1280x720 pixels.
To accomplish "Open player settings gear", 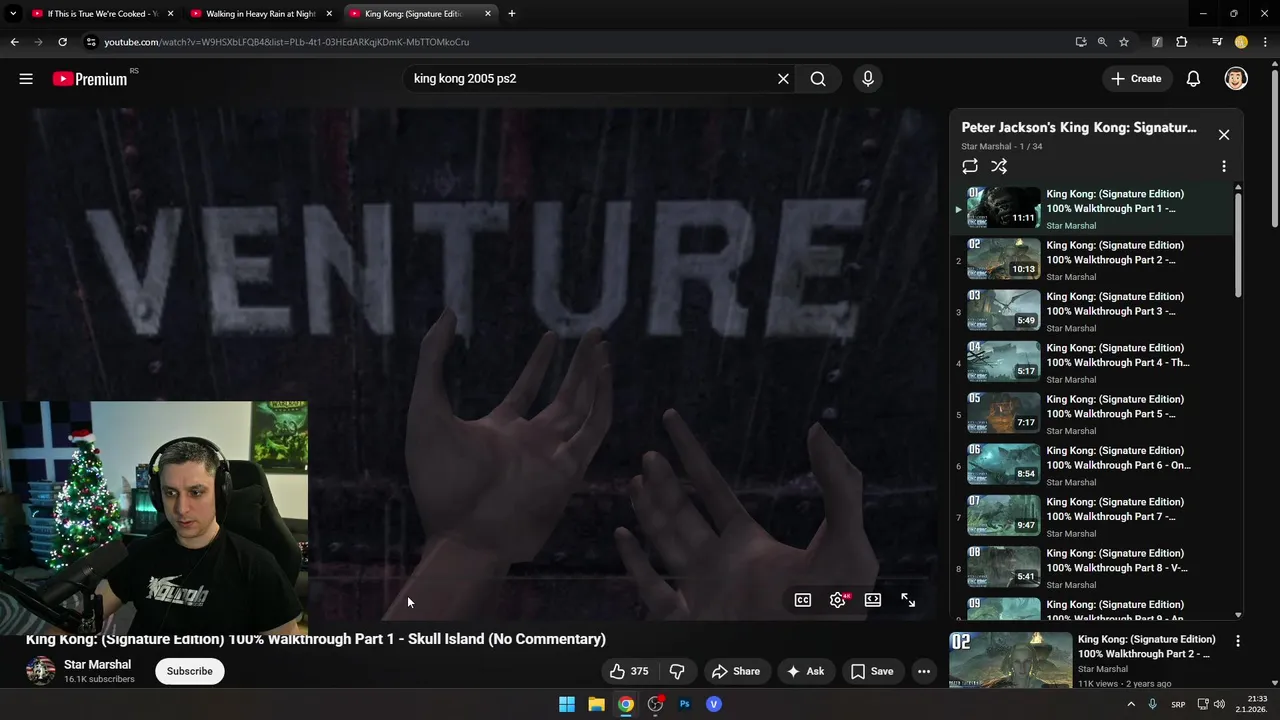I will tap(838, 600).
